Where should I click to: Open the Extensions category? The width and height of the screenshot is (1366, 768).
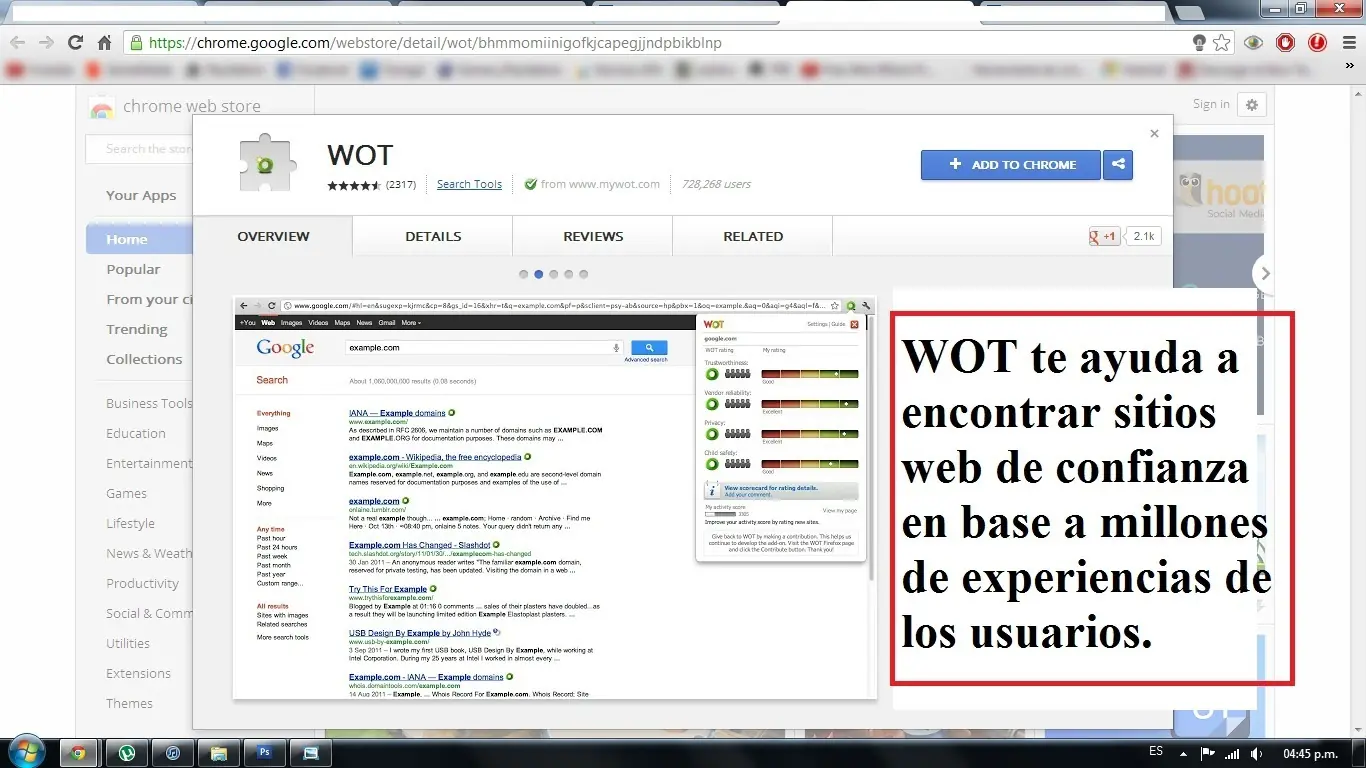pos(139,673)
